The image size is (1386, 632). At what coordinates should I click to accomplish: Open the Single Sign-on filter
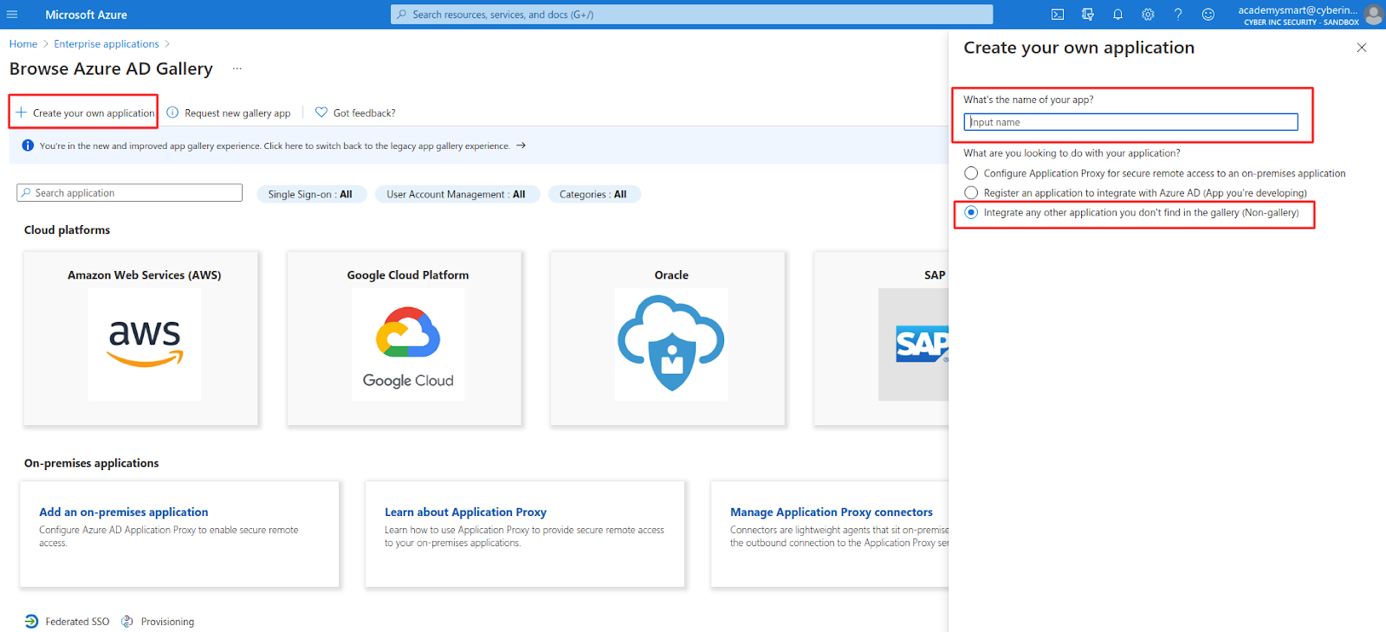point(311,195)
